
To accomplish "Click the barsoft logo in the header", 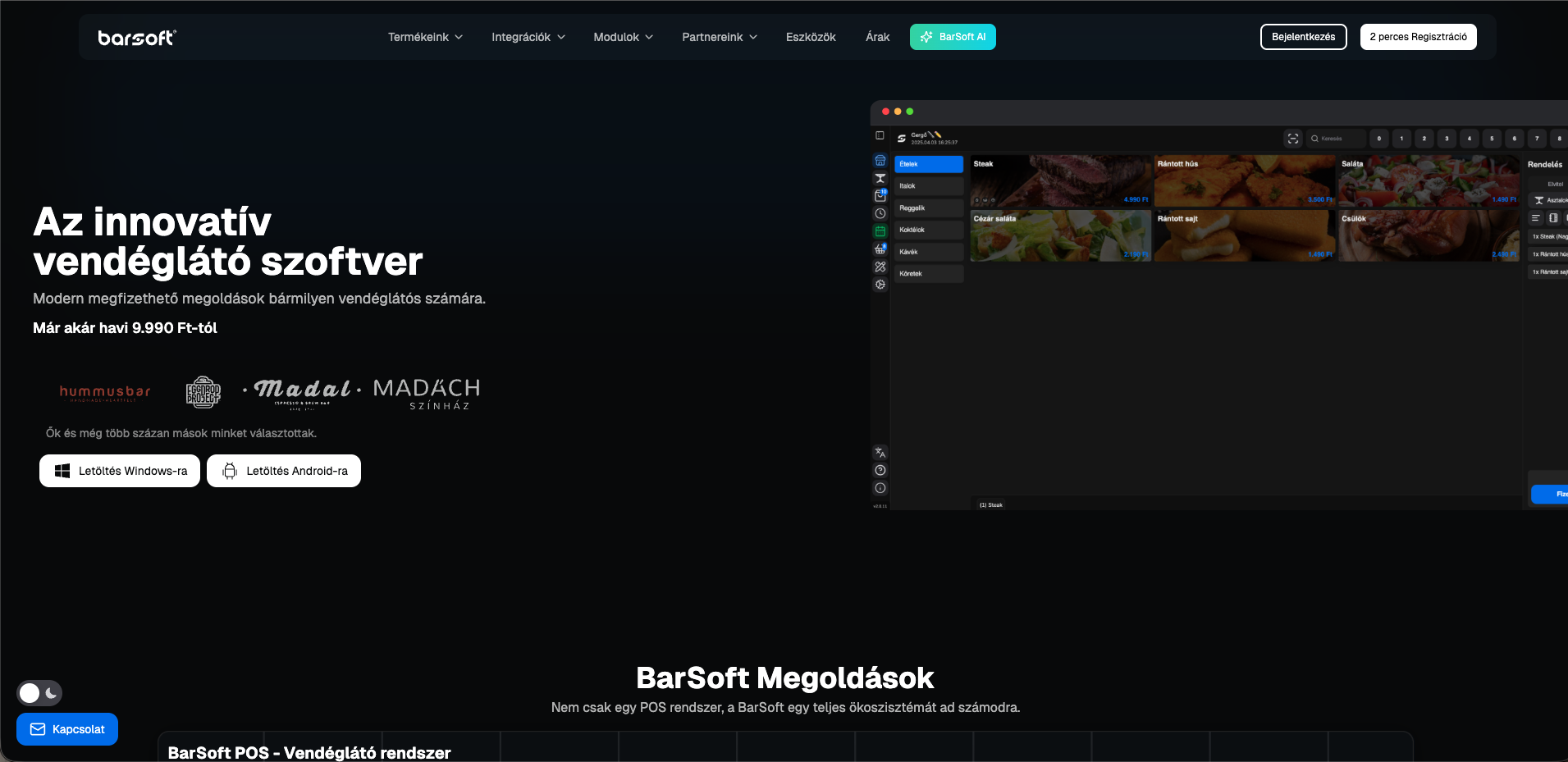I will pyautogui.click(x=136, y=37).
